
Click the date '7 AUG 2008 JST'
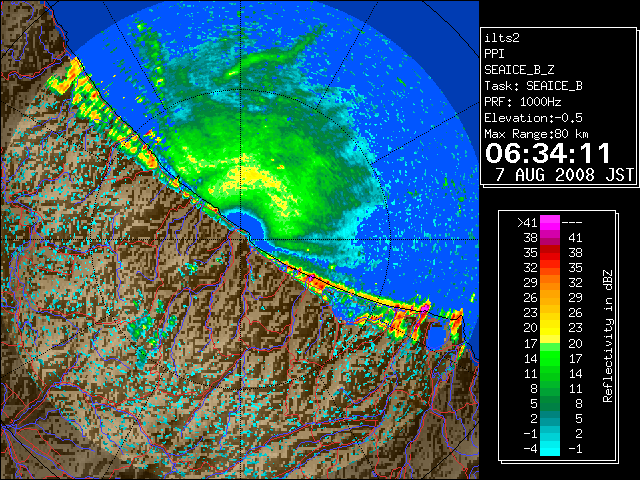(x=564, y=175)
